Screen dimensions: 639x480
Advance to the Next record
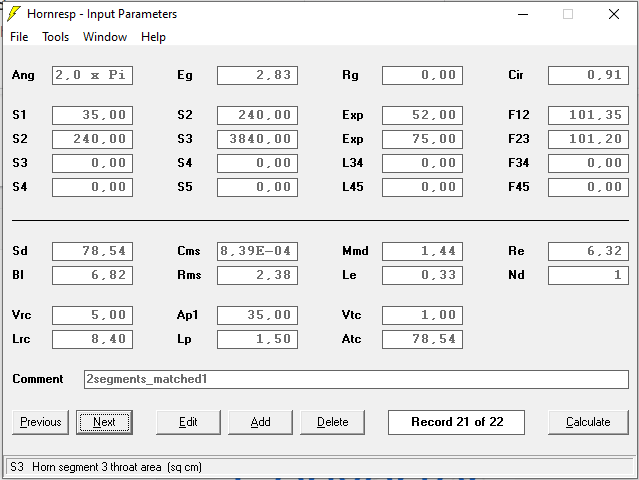tap(104, 422)
